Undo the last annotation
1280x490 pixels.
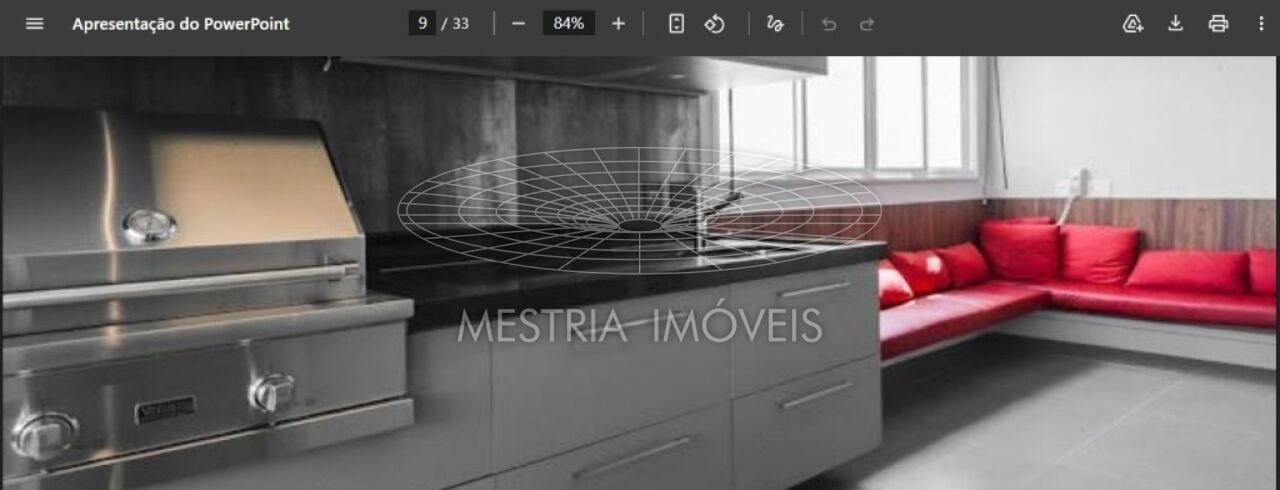pyautogui.click(x=828, y=23)
